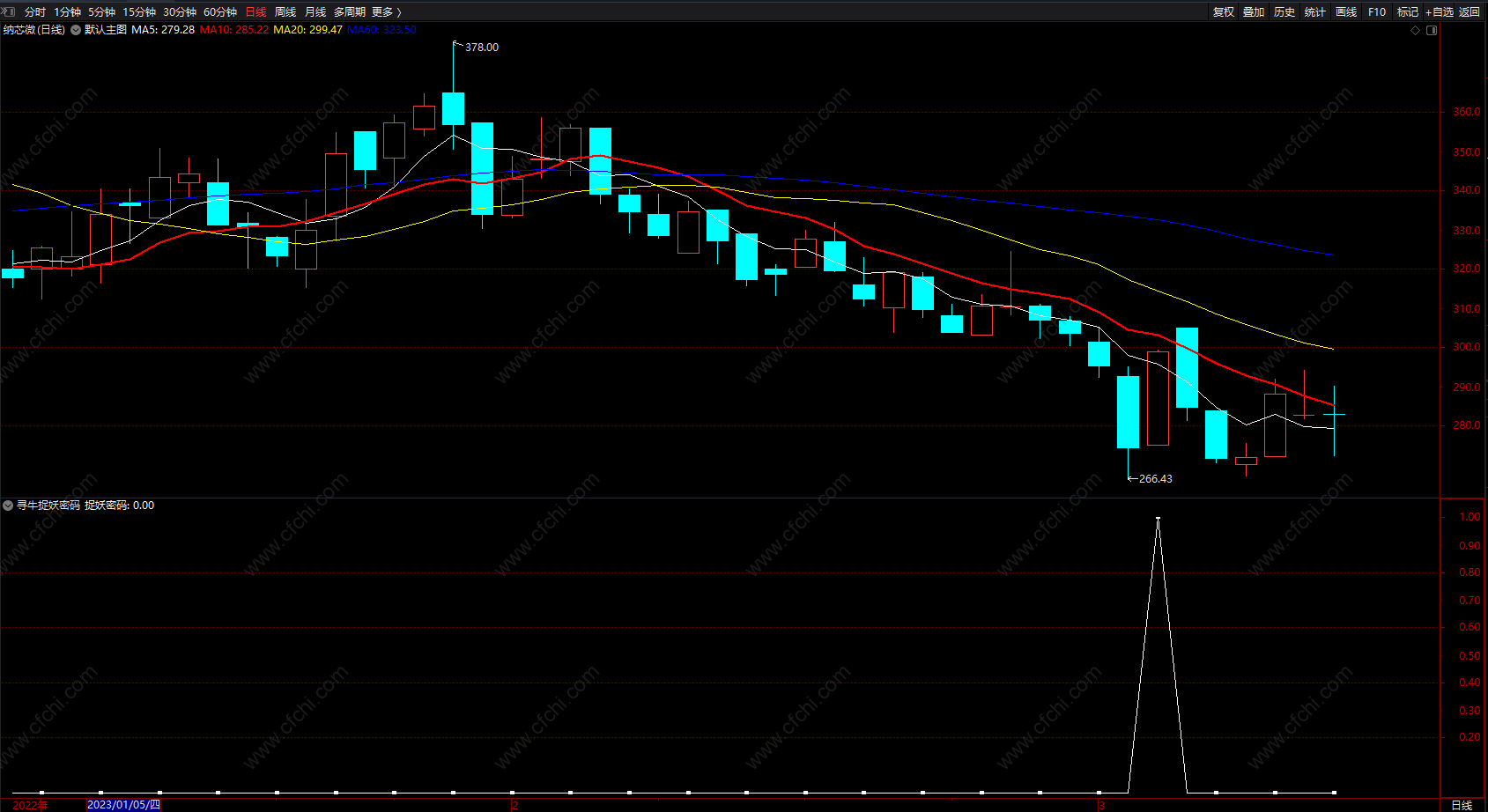
Task: Click the 纳芯微(日线) stock title
Action: pos(34,30)
